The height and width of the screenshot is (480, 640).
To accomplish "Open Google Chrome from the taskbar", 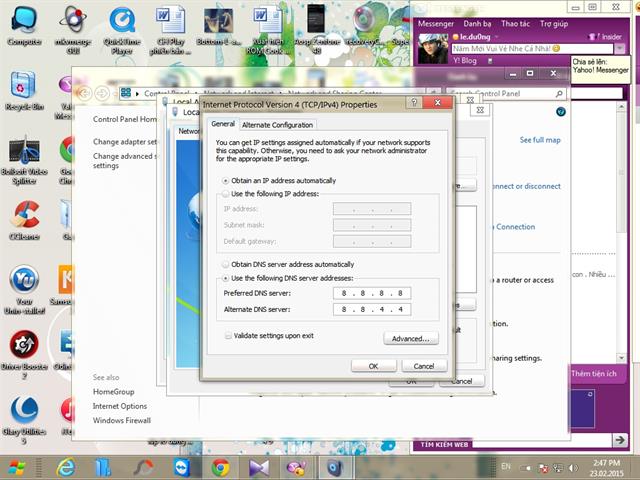I will 220,467.
